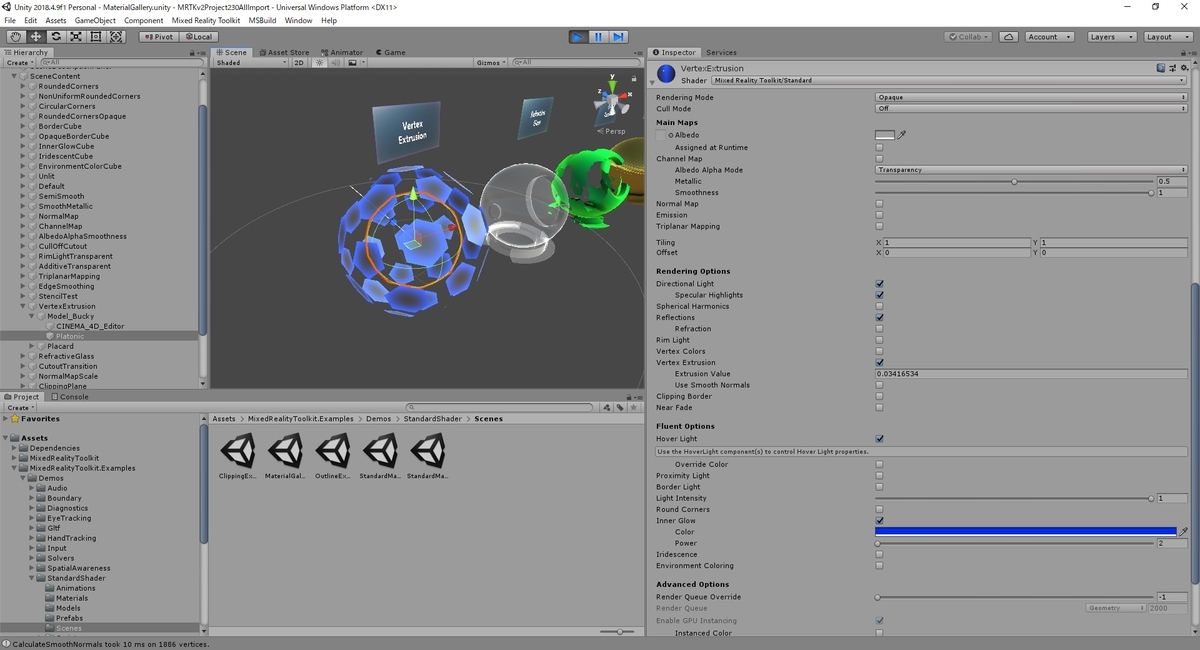Screen dimensions: 1200x650
Task: Uncheck Inner Glow checkbox
Action: tap(879, 521)
